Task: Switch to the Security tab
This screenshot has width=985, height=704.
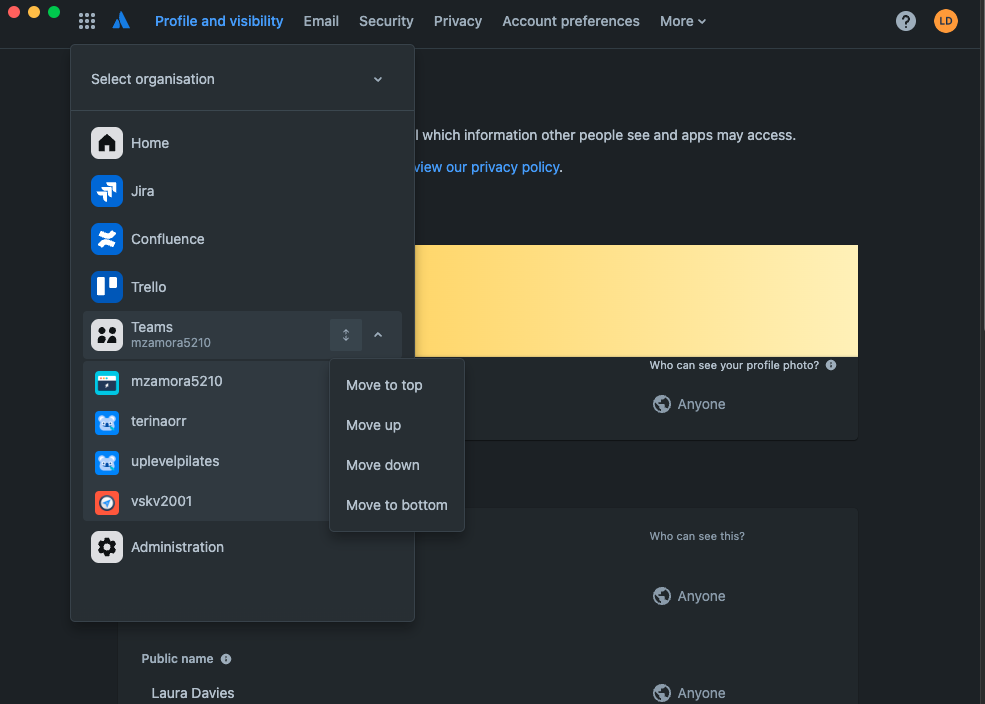Action: pyautogui.click(x=386, y=21)
